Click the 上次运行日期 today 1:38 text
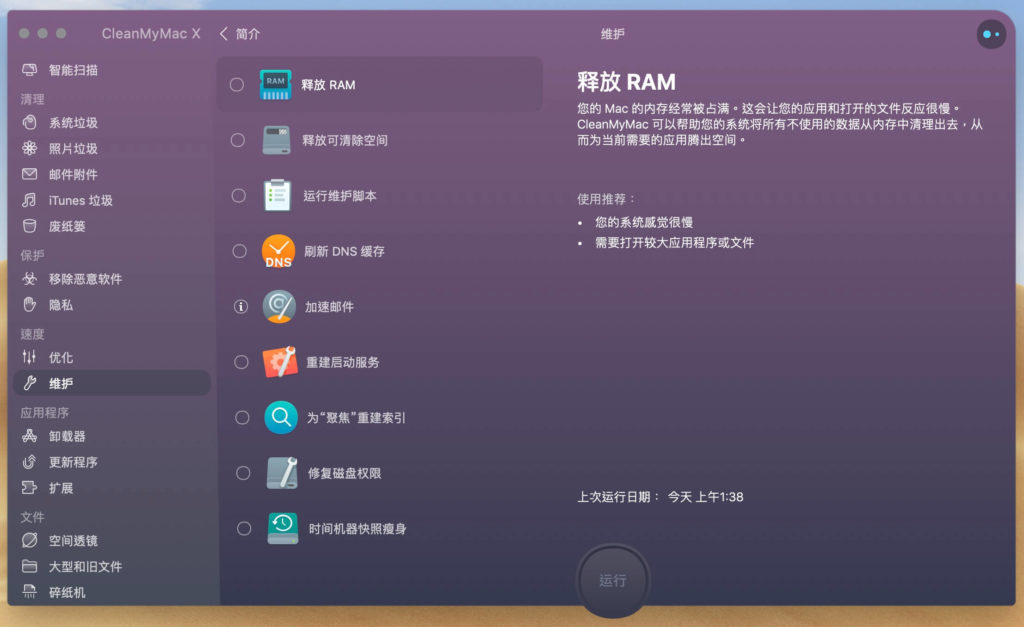The image size is (1024, 627). point(660,497)
